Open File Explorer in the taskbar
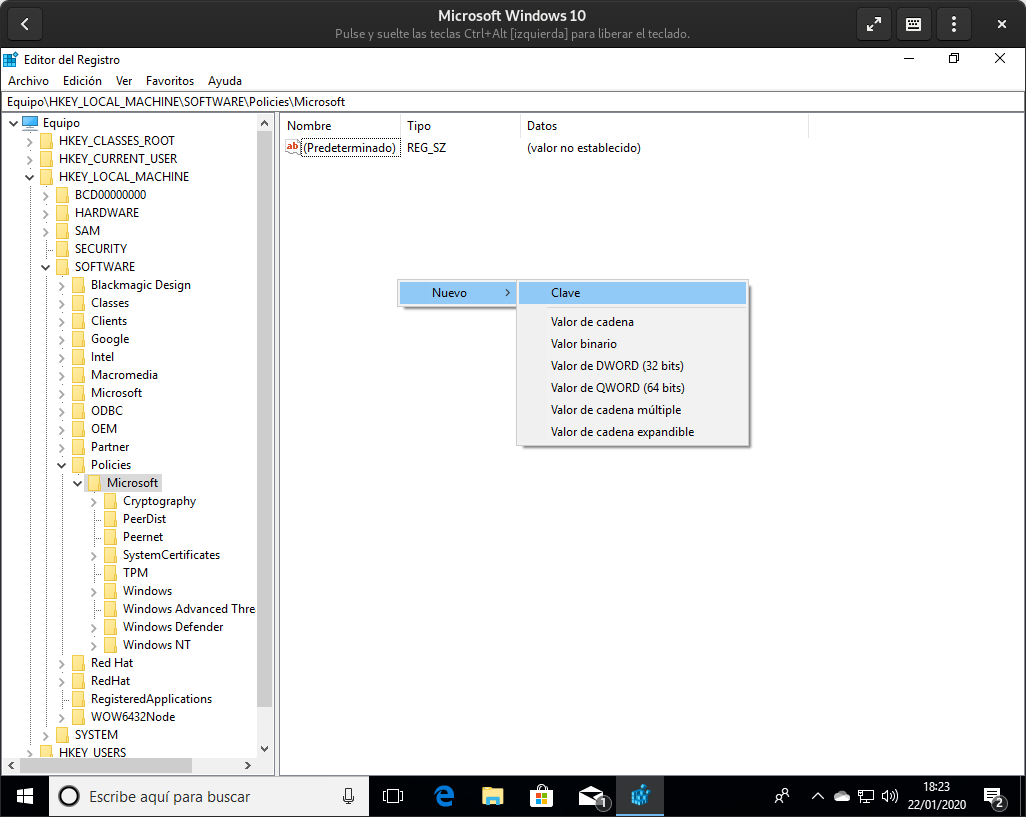 tap(493, 796)
